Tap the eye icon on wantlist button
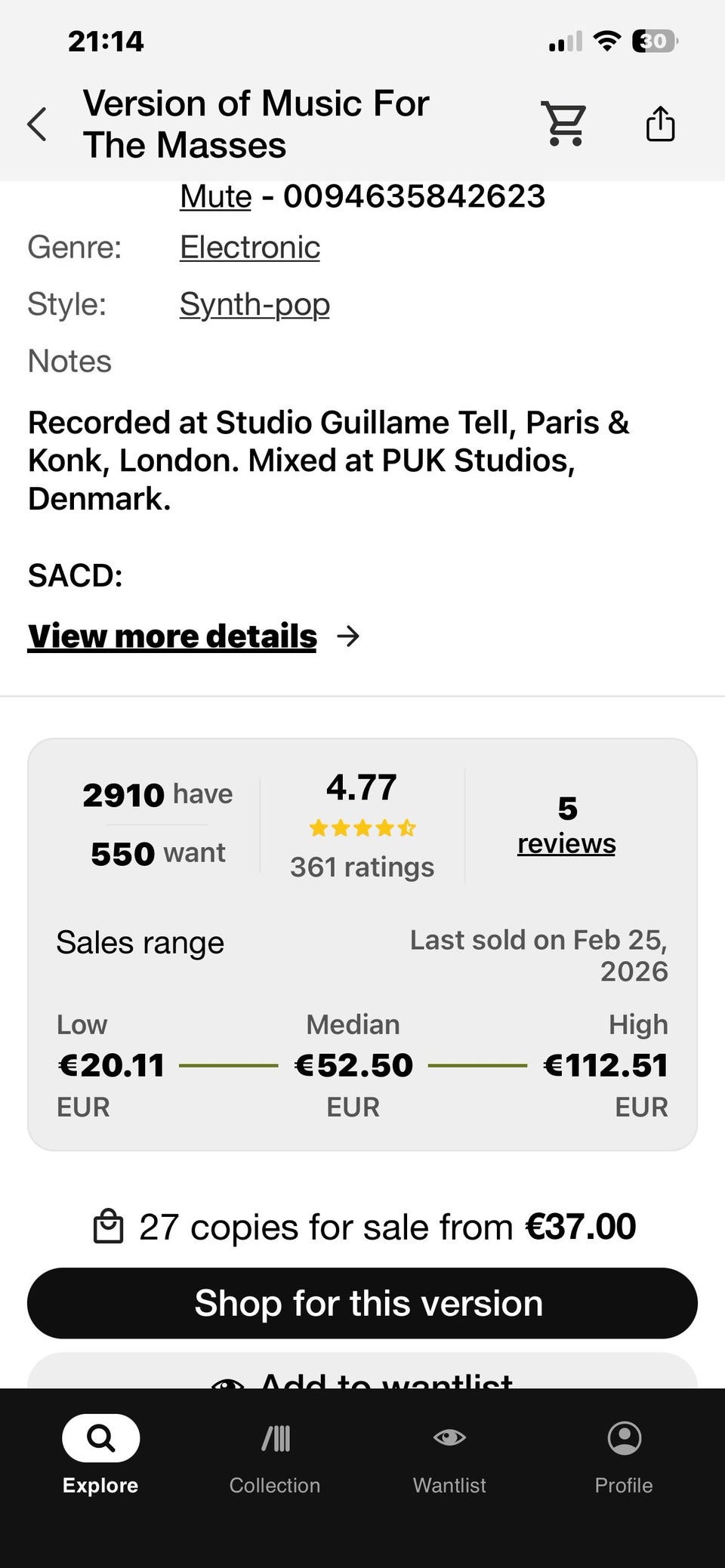 pyautogui.click(x=227, y=1383)
